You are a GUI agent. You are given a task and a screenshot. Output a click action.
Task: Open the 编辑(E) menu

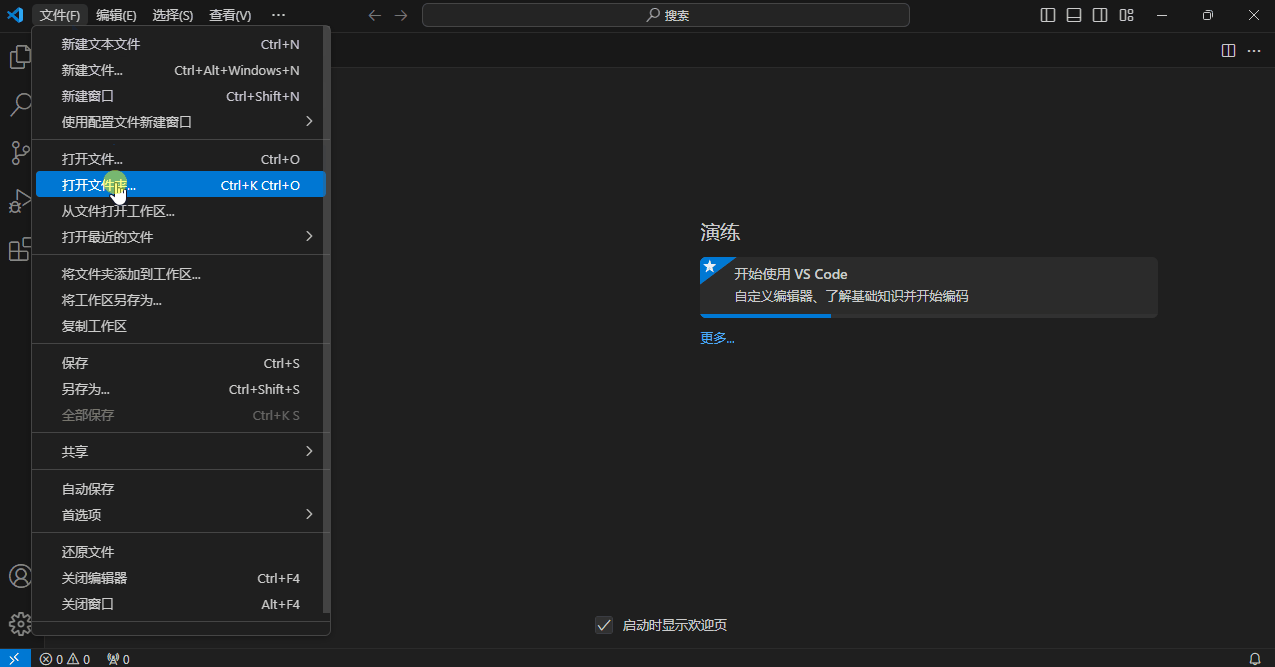click(116, 15)
